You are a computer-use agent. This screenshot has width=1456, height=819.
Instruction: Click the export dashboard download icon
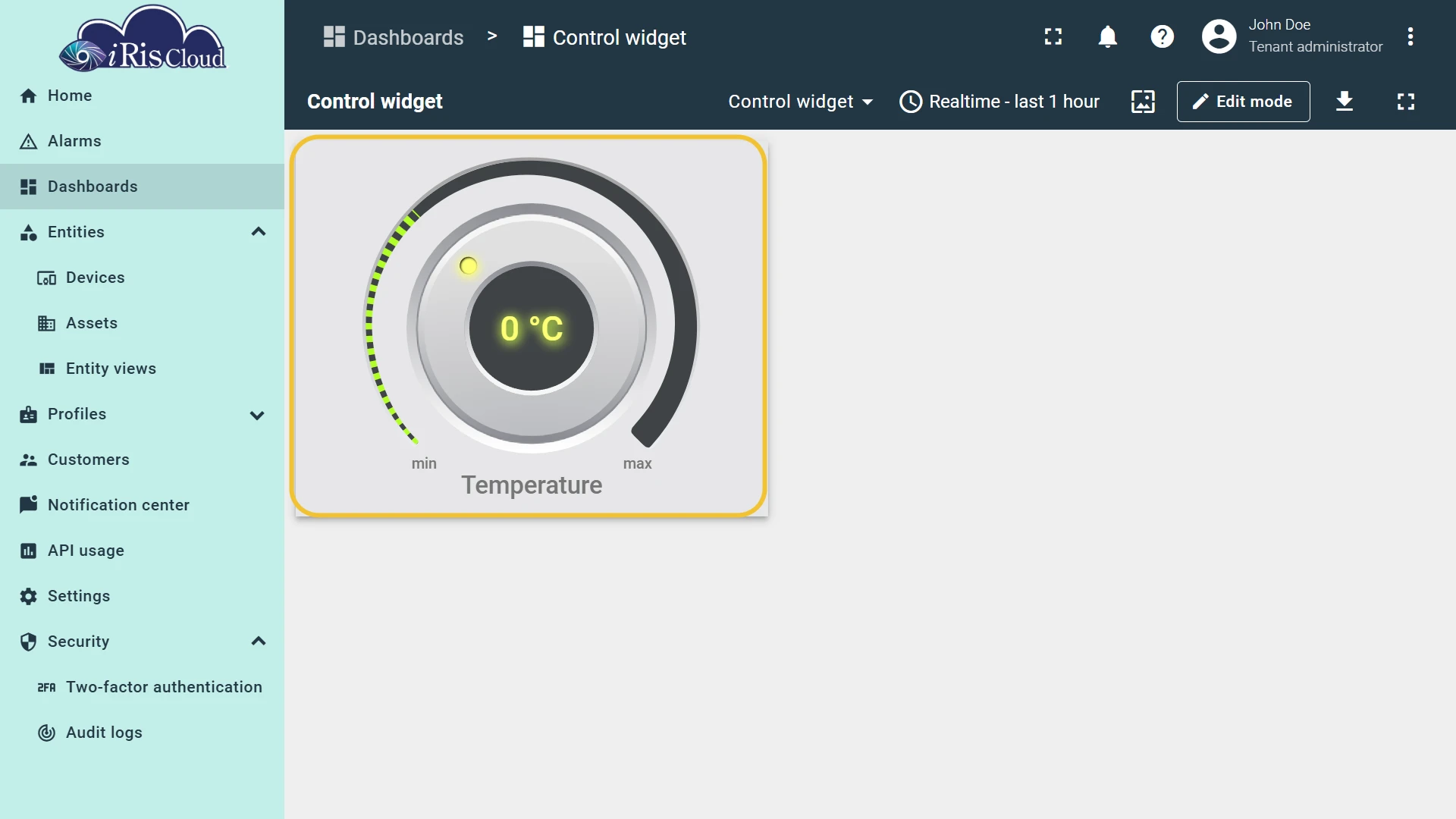click(1345, 102)
